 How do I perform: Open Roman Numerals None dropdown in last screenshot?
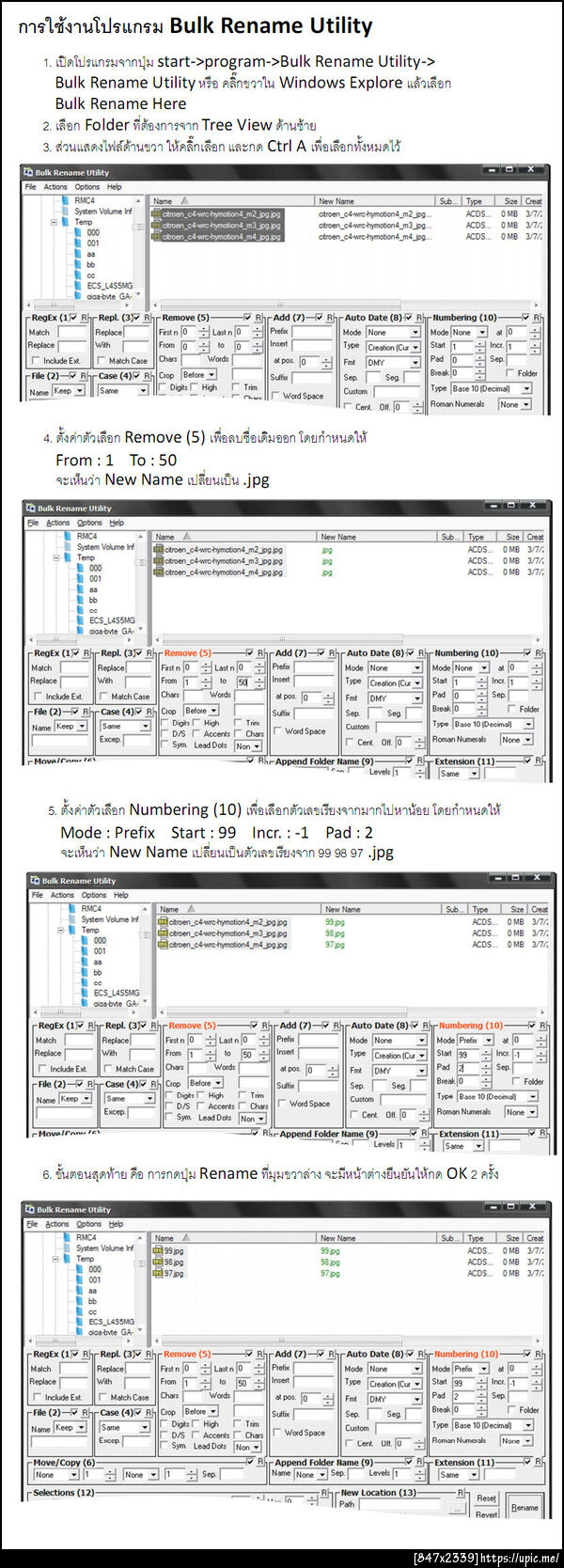[514, 1441]
